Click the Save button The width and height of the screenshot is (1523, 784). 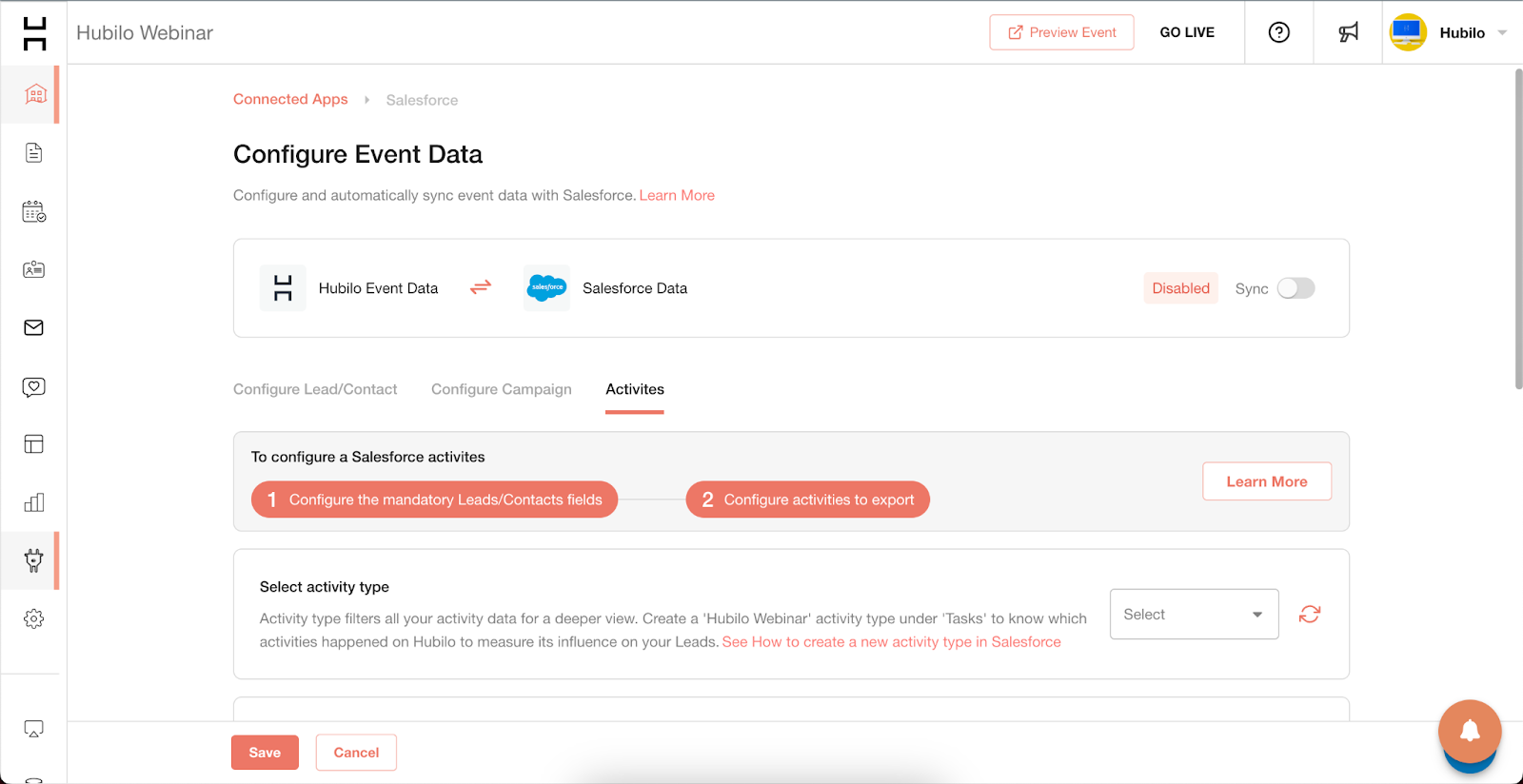point(265,753)
